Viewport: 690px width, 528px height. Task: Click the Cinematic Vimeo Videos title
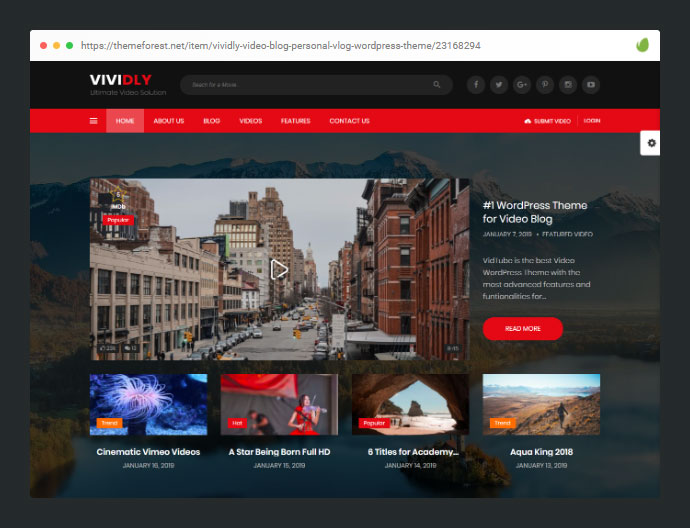point(148,452)
